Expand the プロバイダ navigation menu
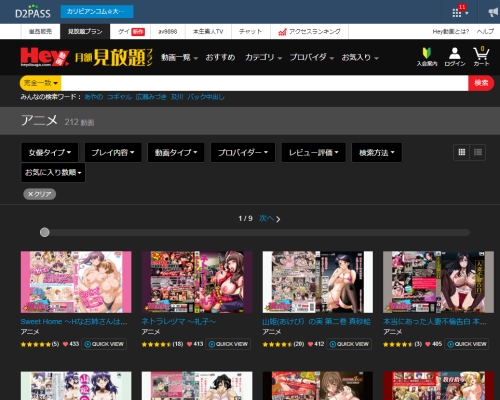 (312, 57)
